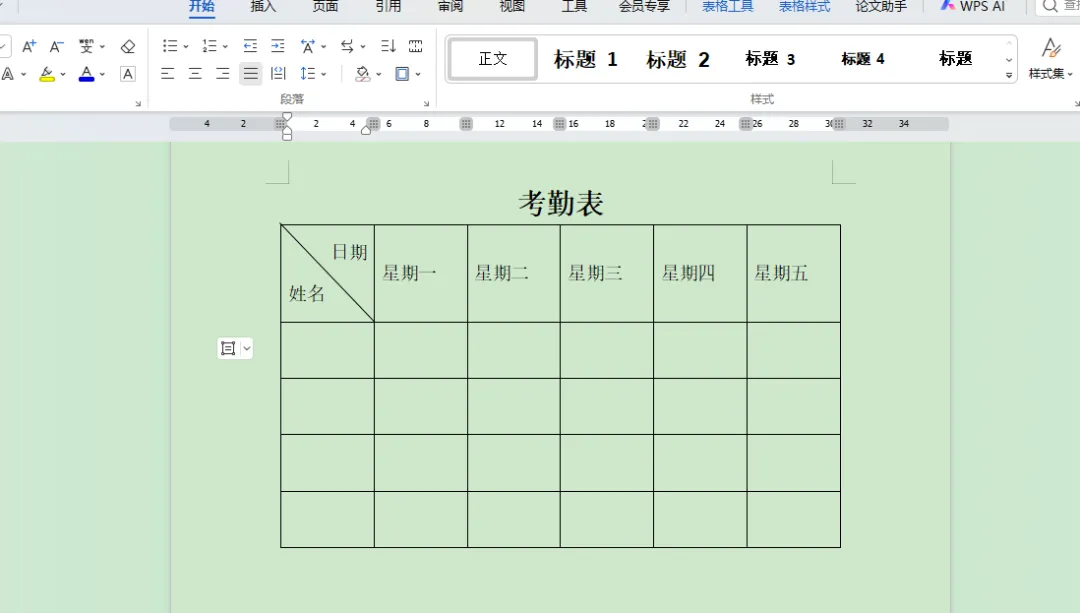Open font color dropdown arrow

click(x=103, y=74)
